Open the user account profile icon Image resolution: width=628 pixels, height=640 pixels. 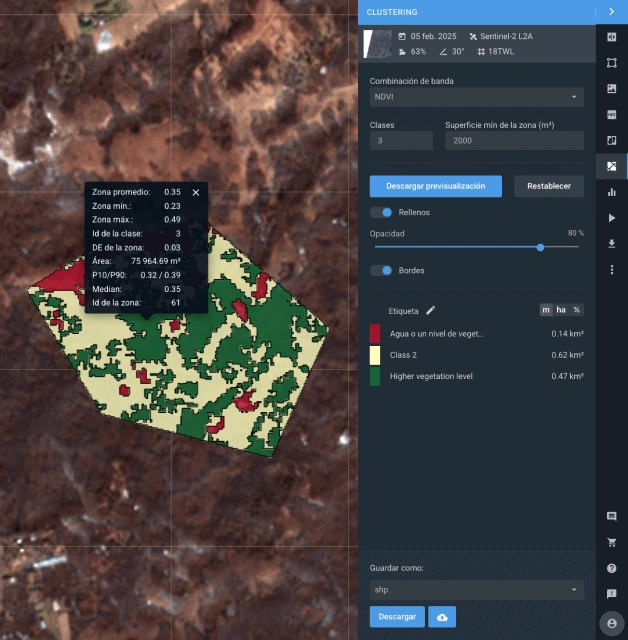(x=611, y=622)
